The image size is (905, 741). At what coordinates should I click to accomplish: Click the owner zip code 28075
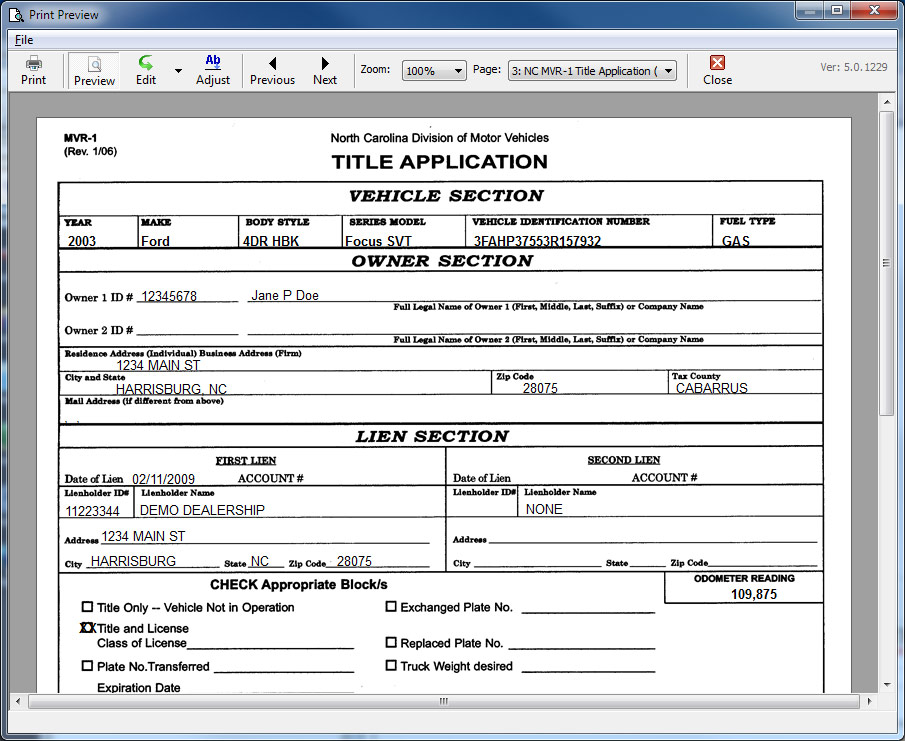coord(540,388)
